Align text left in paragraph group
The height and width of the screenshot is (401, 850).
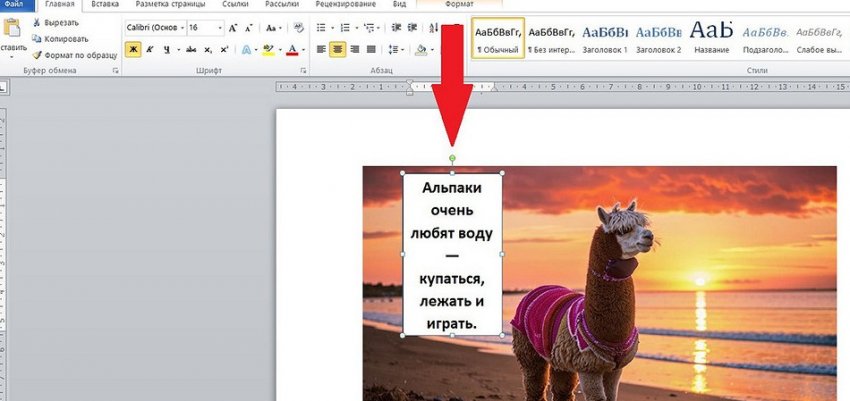(321, 49)
